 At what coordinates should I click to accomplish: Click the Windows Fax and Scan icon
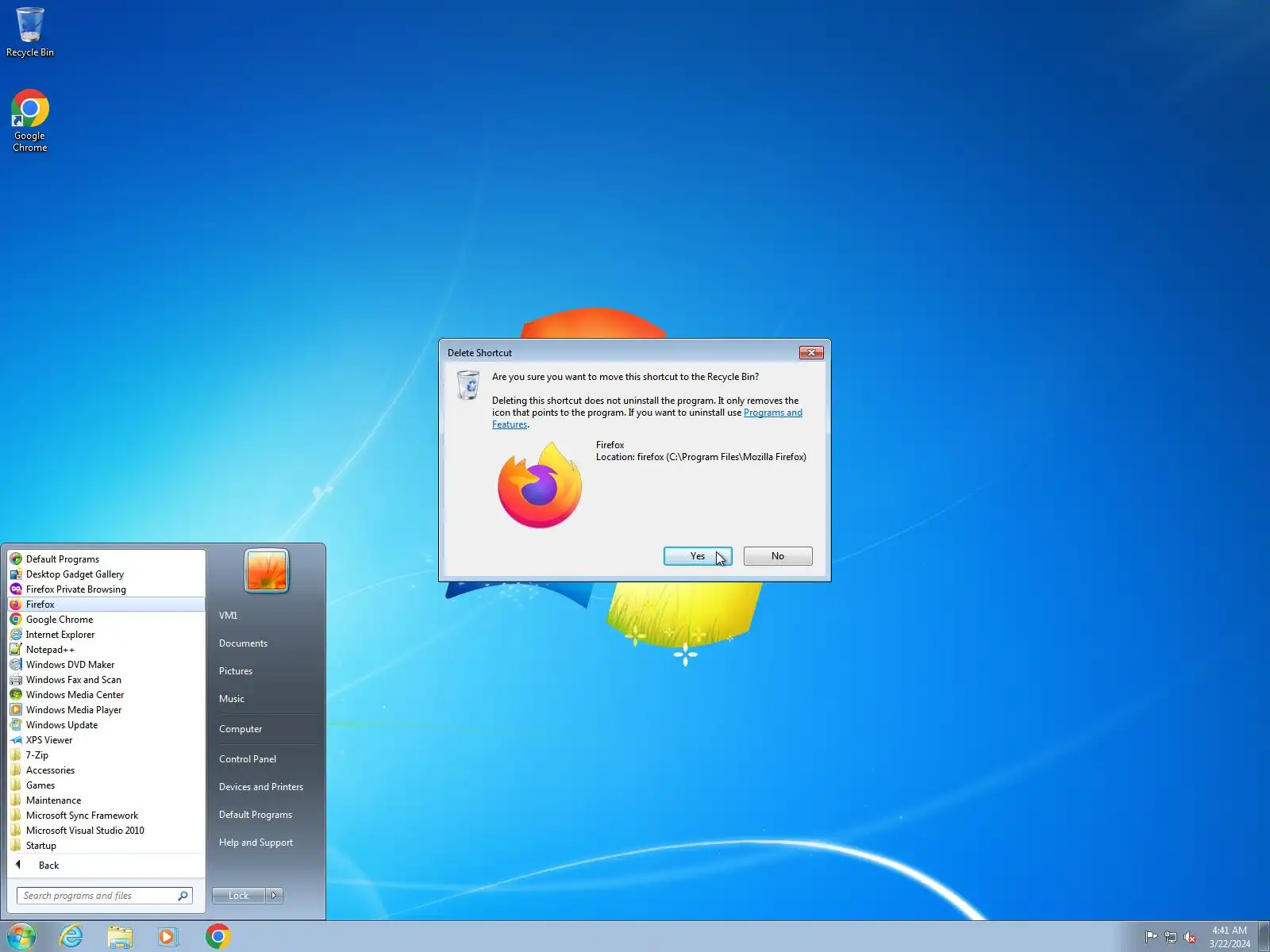pyautogui.click(x=16, y=680)
